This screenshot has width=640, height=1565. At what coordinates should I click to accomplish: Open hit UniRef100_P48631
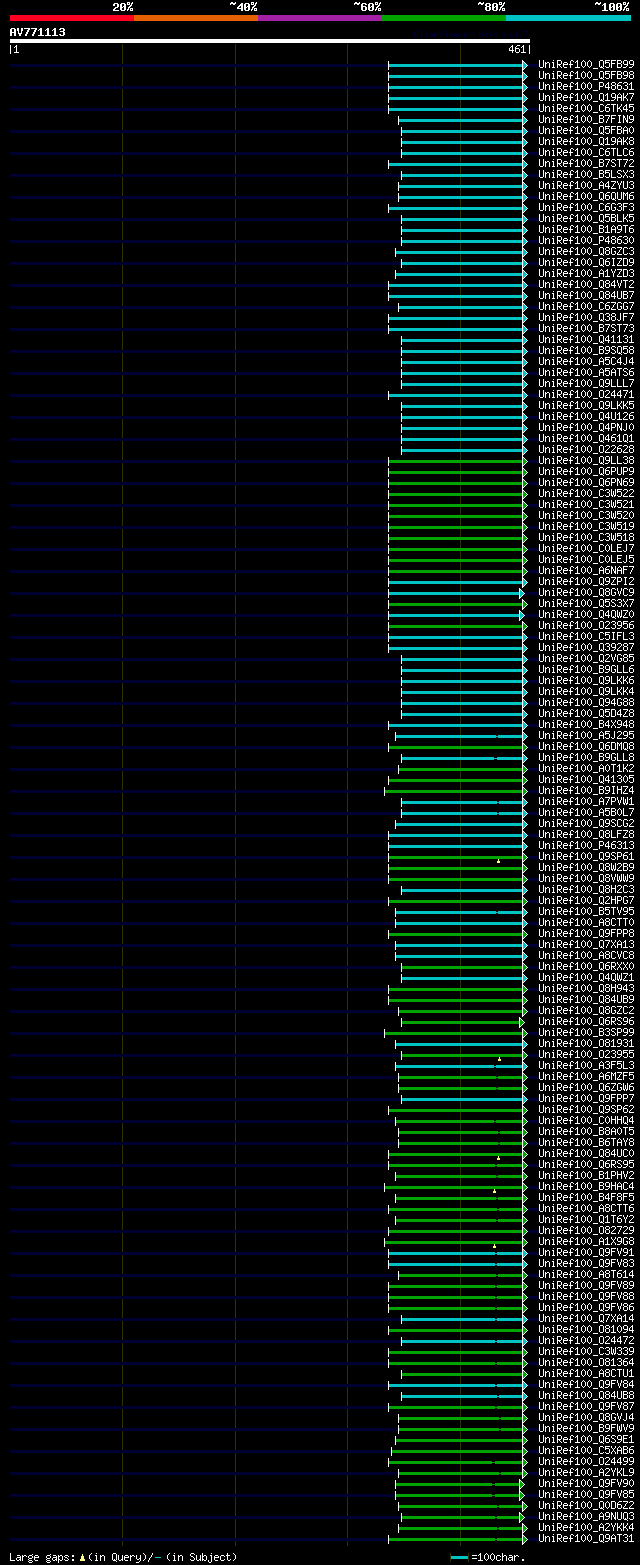click(x=585, y=87)
